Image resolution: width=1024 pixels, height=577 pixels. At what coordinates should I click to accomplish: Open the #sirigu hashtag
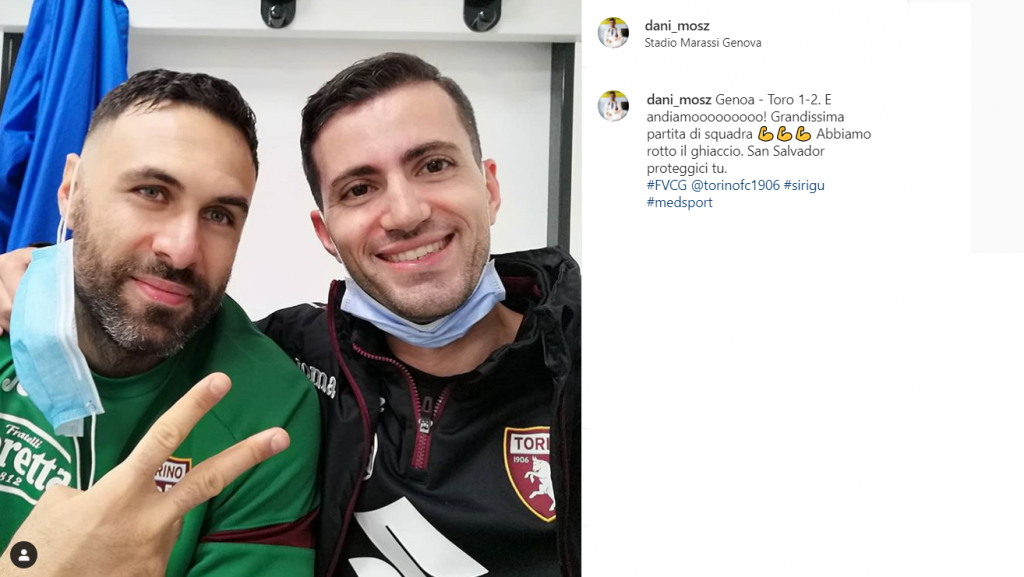(x=804, y=185)
